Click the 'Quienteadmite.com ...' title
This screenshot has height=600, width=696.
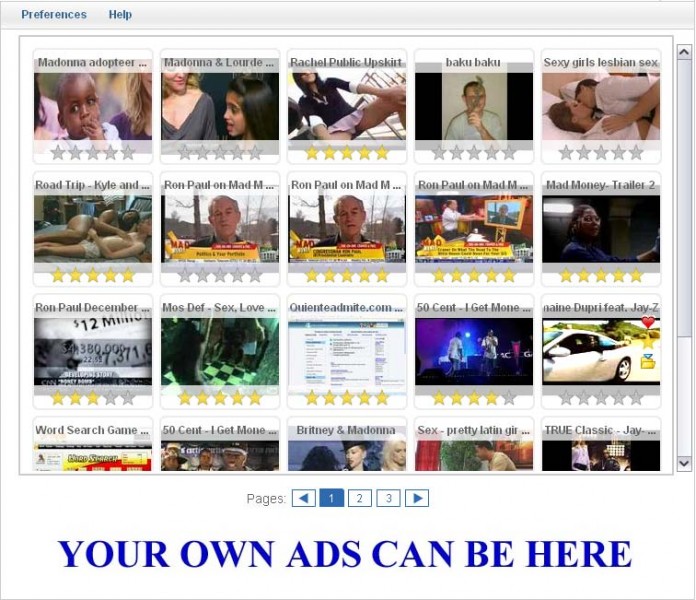[x=346, y=308]
